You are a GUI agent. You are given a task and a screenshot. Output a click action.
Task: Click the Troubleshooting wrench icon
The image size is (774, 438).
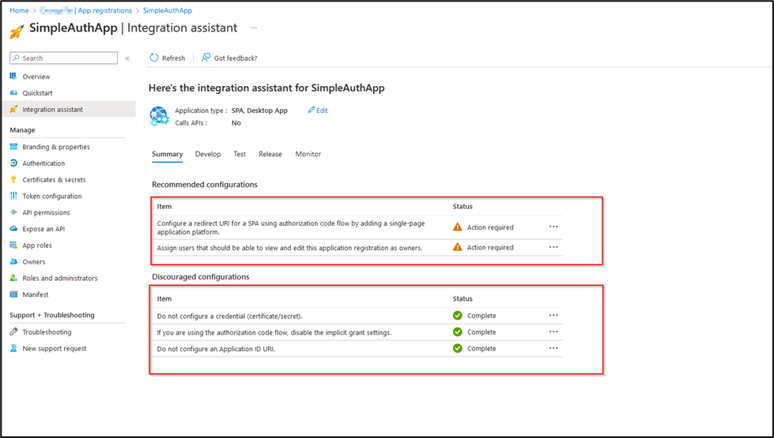(13, 332)
